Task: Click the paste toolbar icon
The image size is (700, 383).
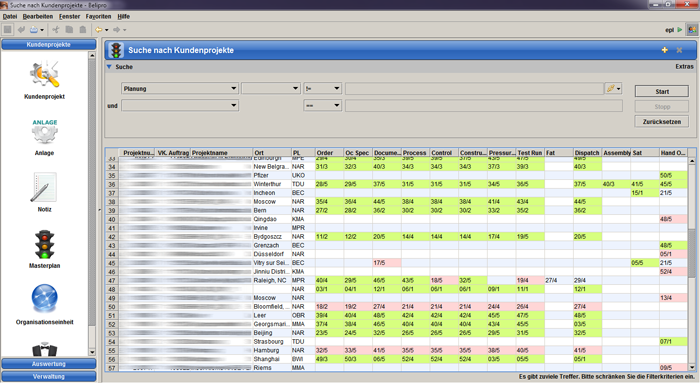Action: (x=83, y=29)
